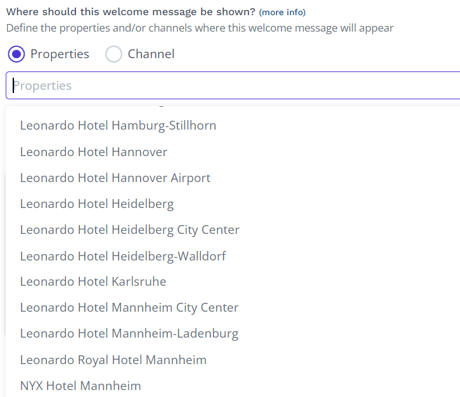Screen dimensions: 460x397
Task: Select Leonardo Hotel Heidelberg entry
Action: 233,204
